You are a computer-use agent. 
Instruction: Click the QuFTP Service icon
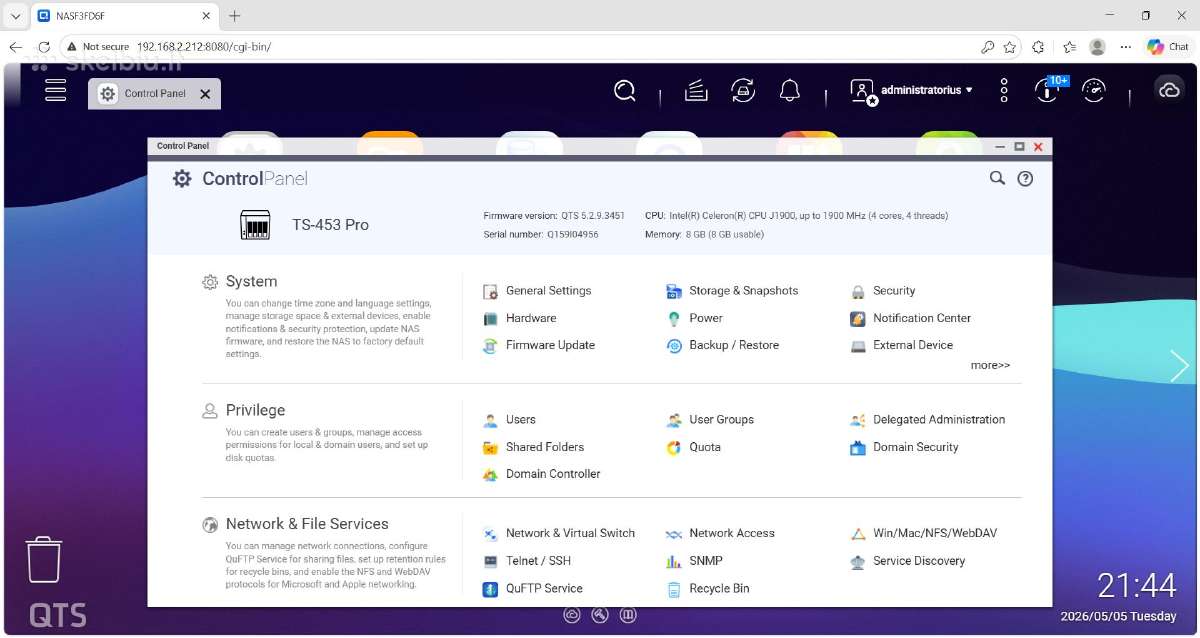point(491,589)
